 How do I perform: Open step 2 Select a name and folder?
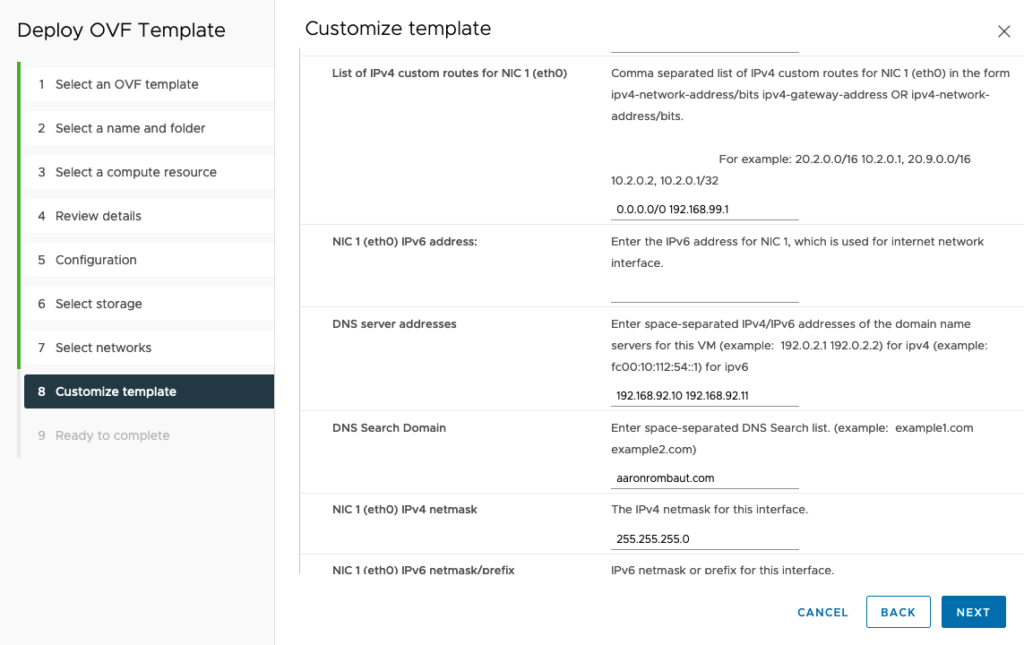coord(130,128)
